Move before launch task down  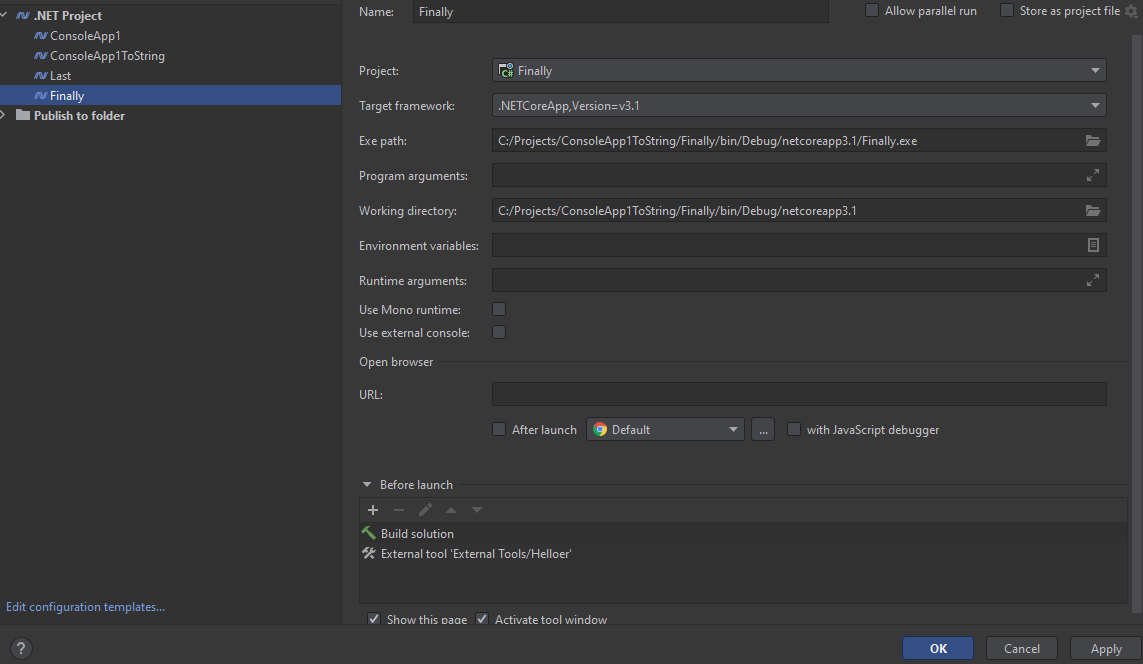coord(477,509)
